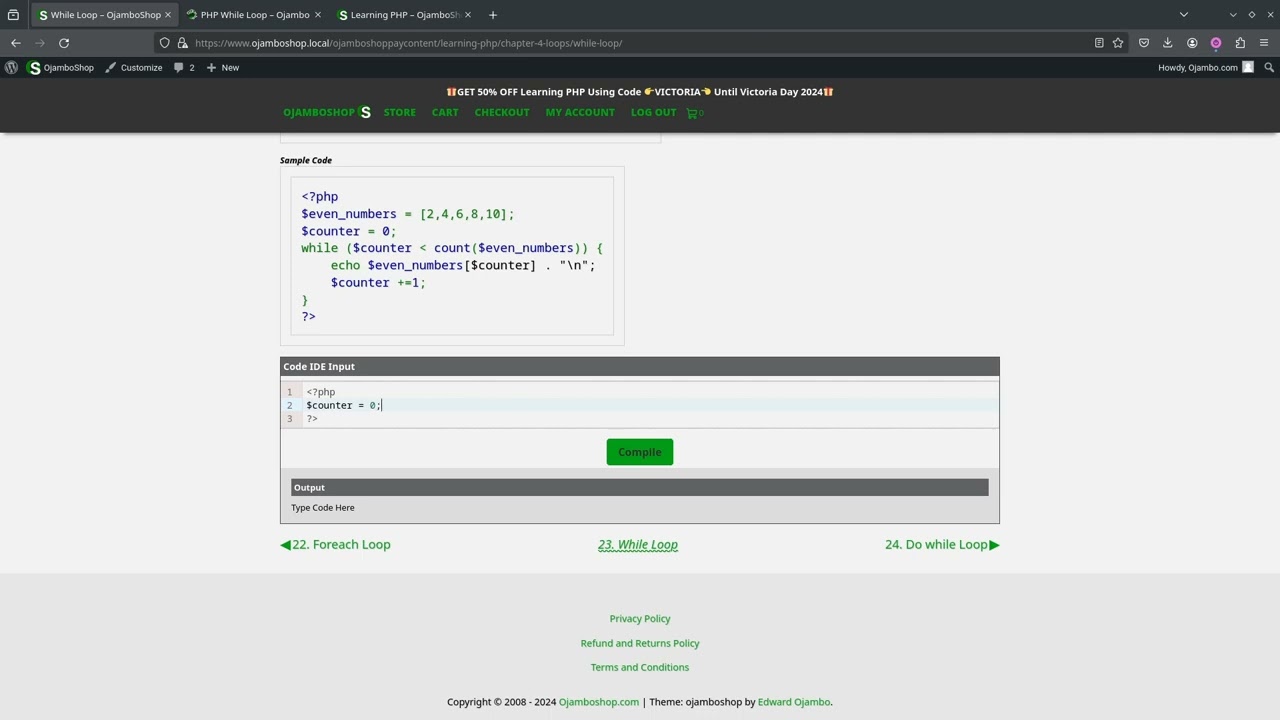
Task: Go to the STORE page
Action: (399, 112)
